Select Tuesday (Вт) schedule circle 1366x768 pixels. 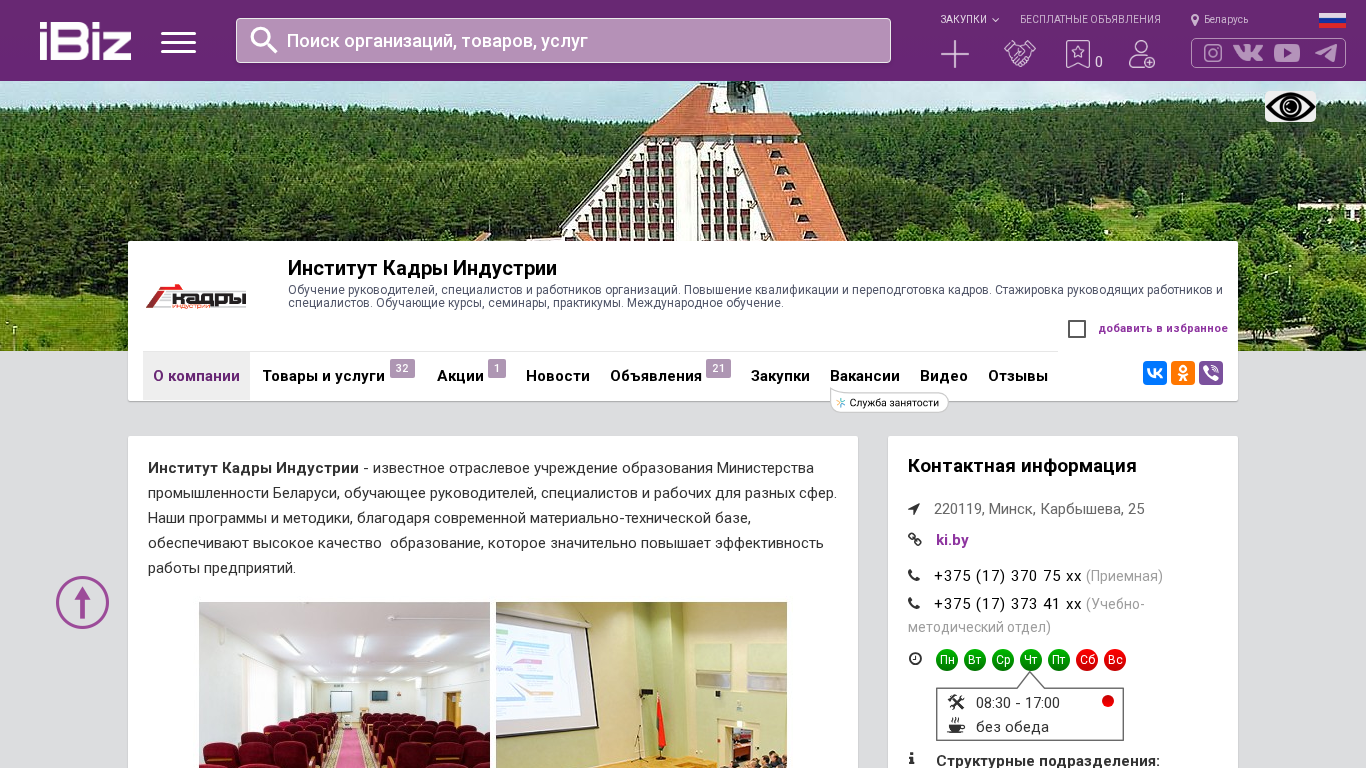pyautogui.click(x=975, y=660)
